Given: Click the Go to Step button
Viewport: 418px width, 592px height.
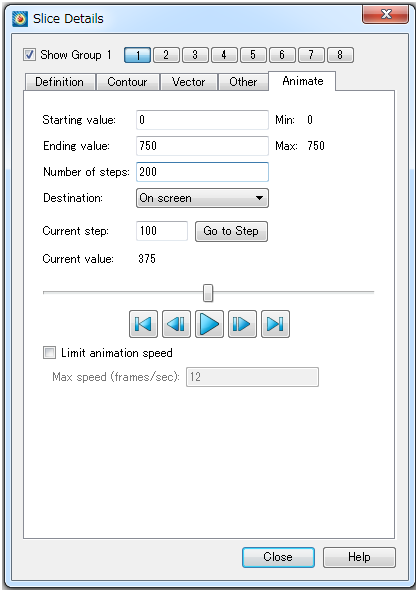Looking at the screenshot, I should pos(231,231).
